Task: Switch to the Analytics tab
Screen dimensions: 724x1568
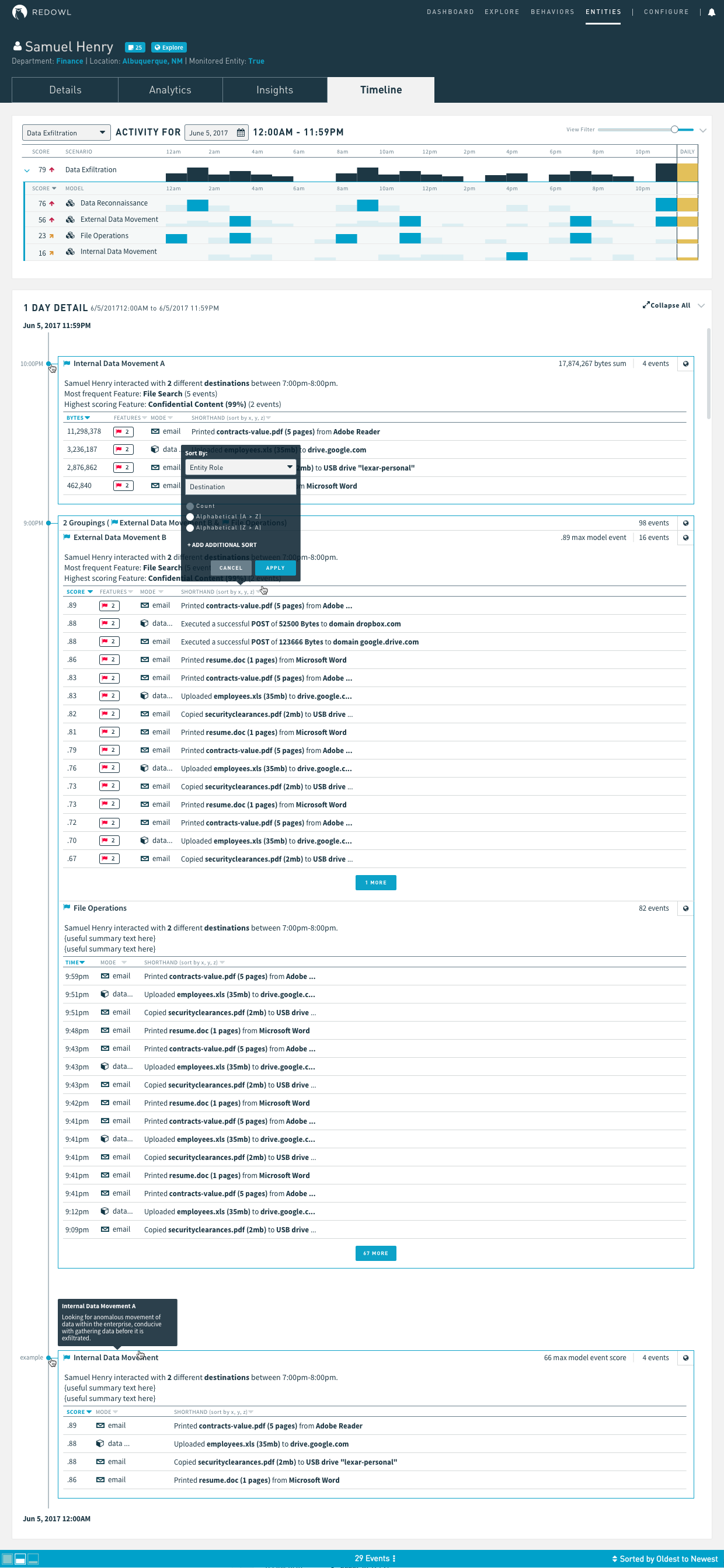Action: point(170,90)
